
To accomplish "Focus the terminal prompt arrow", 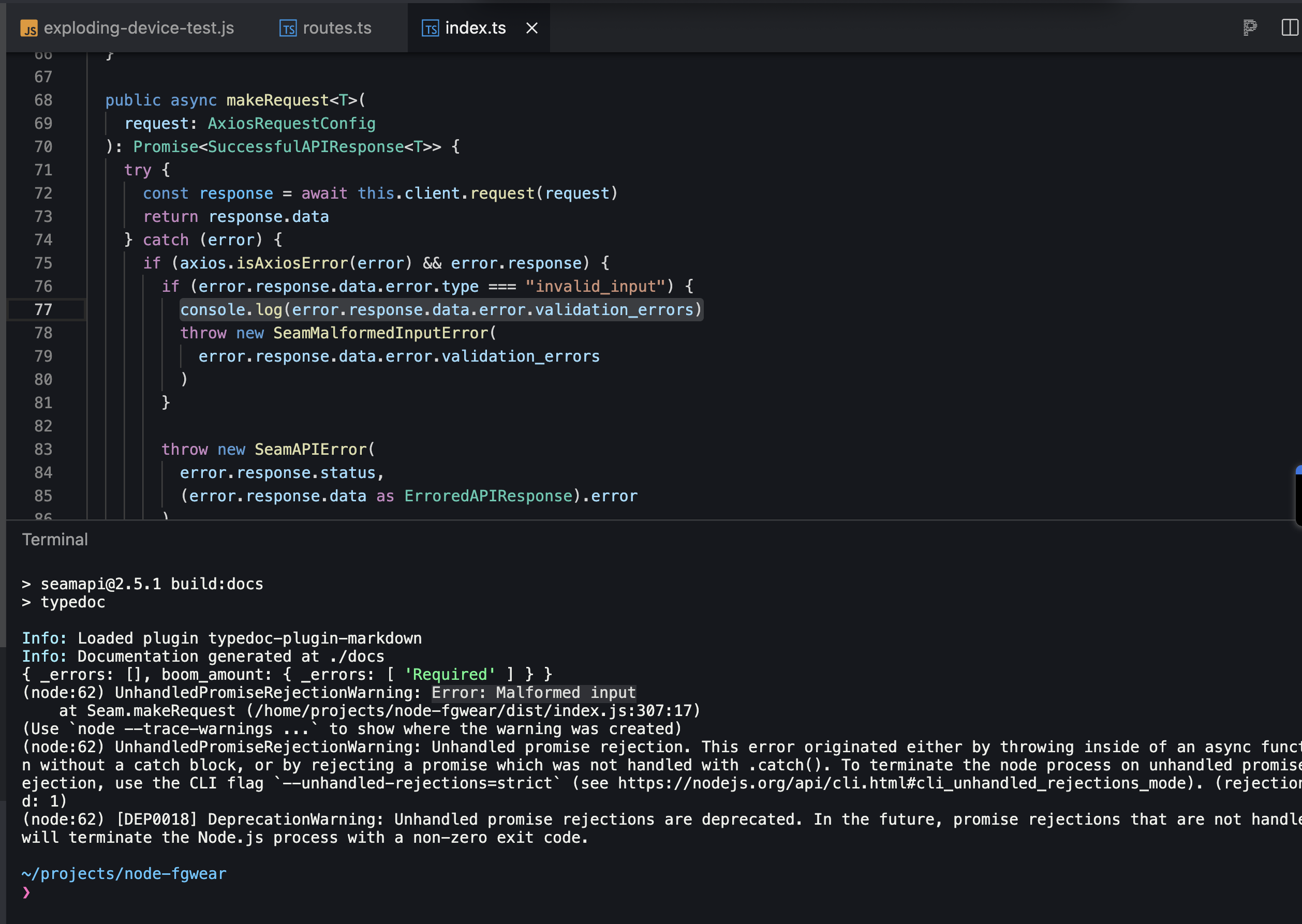I will click(26, 892).
